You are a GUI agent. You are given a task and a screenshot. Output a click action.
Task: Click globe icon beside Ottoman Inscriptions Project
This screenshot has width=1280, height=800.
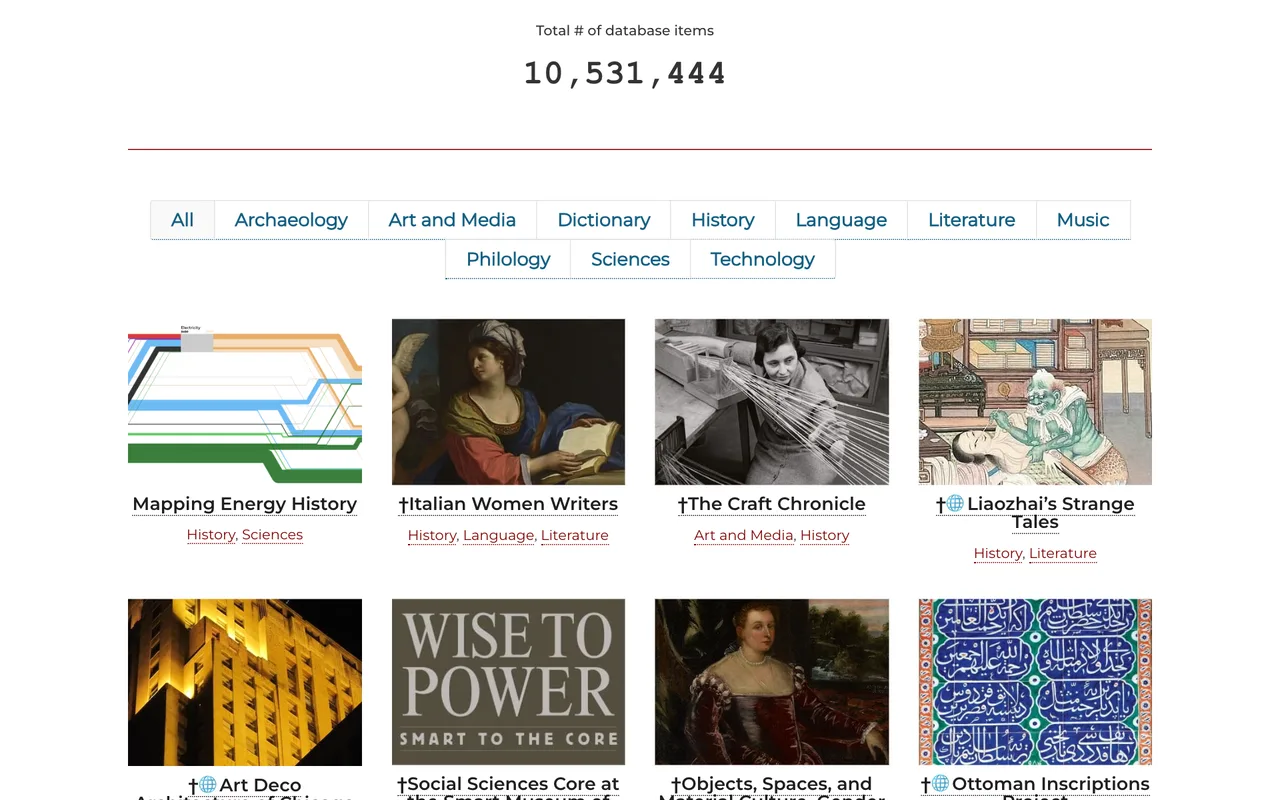pos(940,783)
